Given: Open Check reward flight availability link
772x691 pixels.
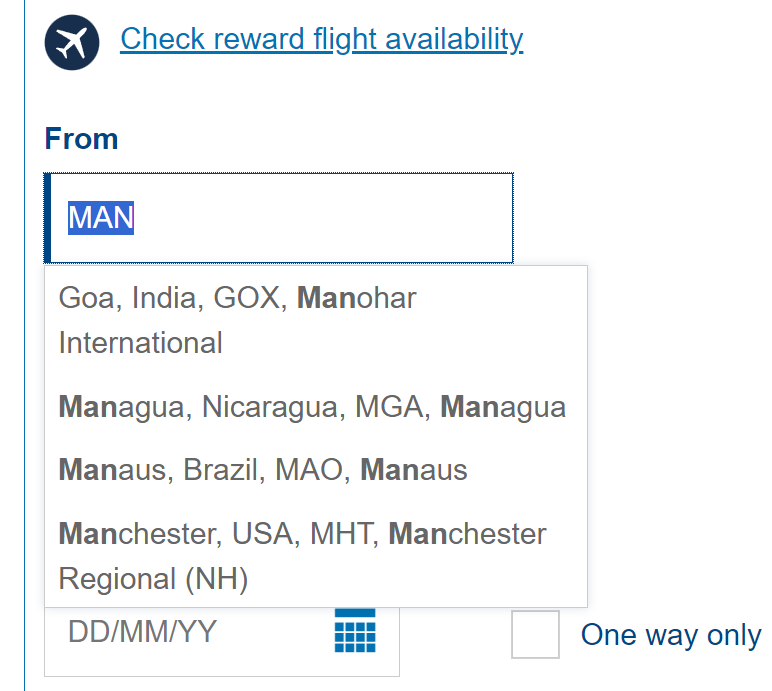Looking at the screenshot, I should coord(321,39).
